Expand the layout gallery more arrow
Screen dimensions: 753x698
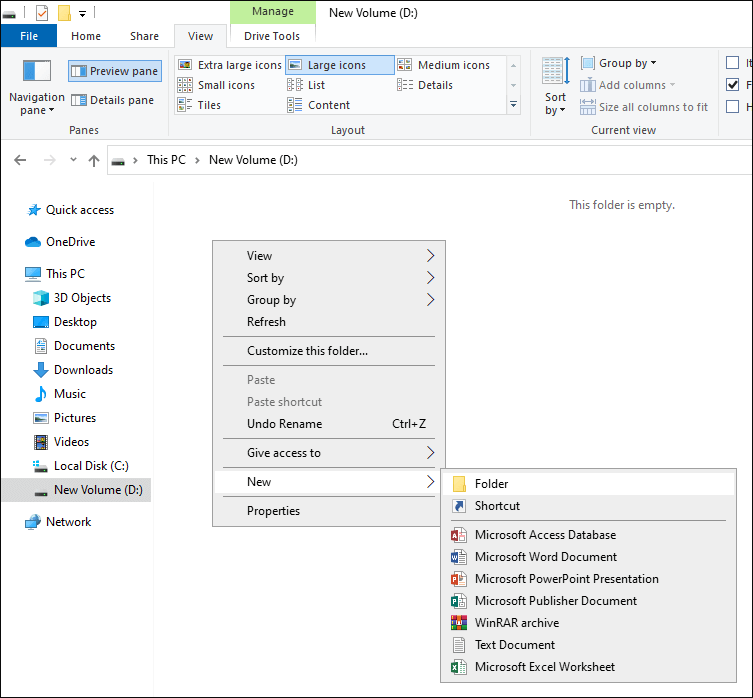point(514,104)
